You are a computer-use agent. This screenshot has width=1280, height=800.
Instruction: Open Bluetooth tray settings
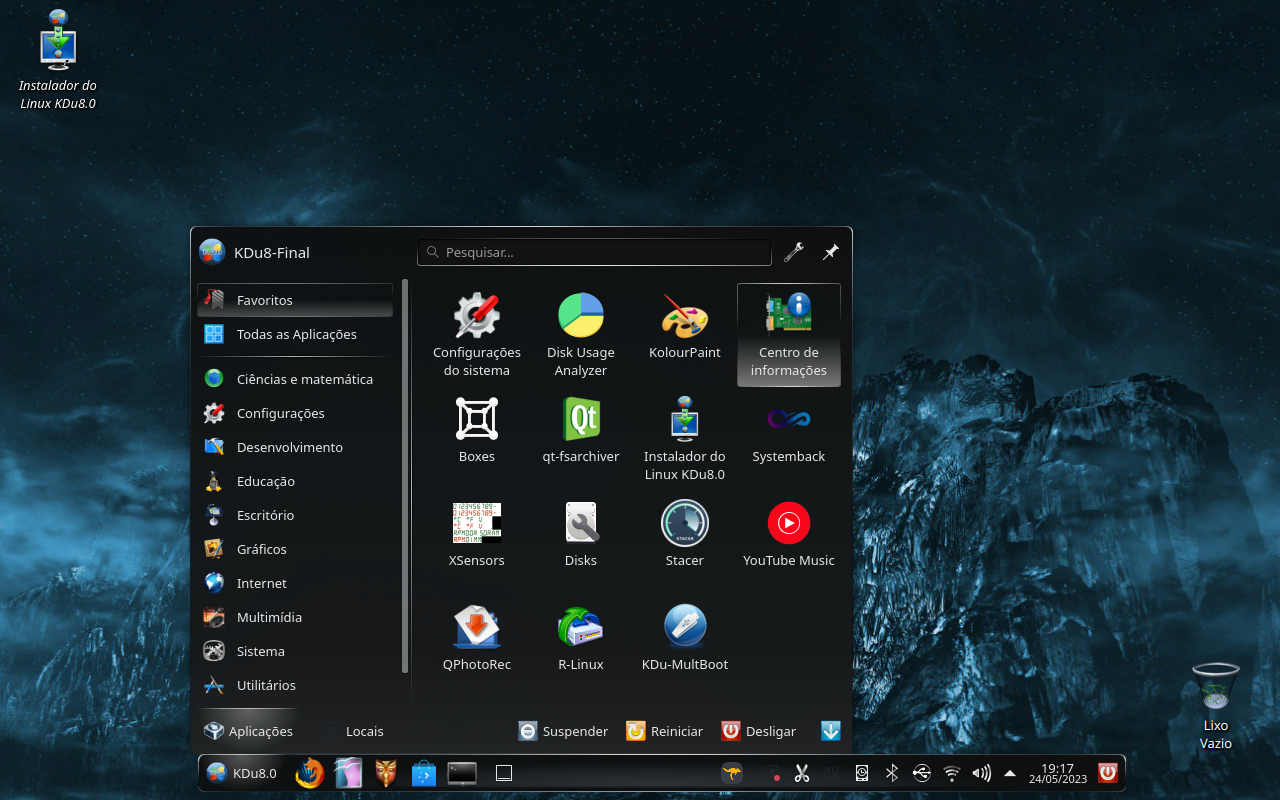click(x=892, y=773)
